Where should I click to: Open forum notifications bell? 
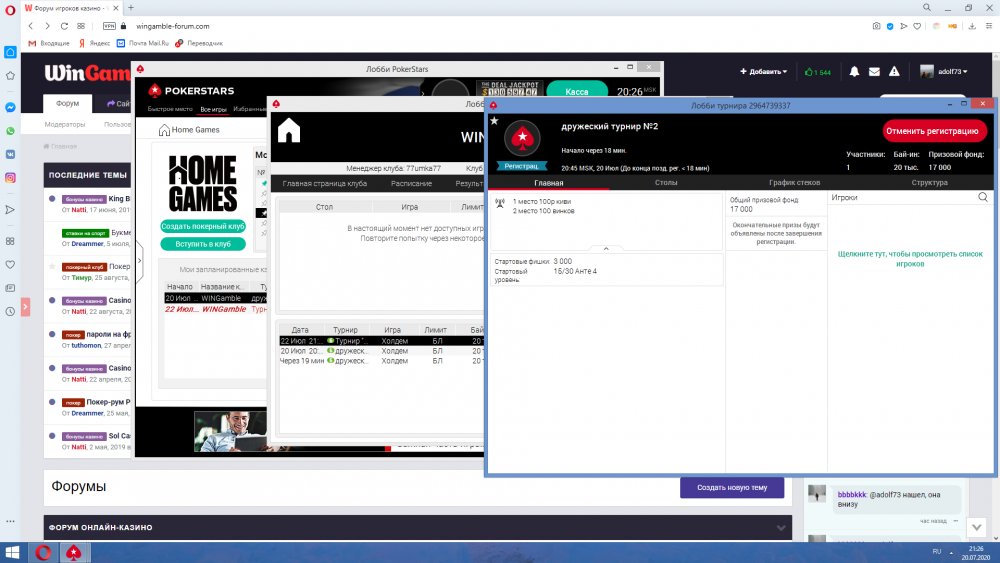coord(854,72)
